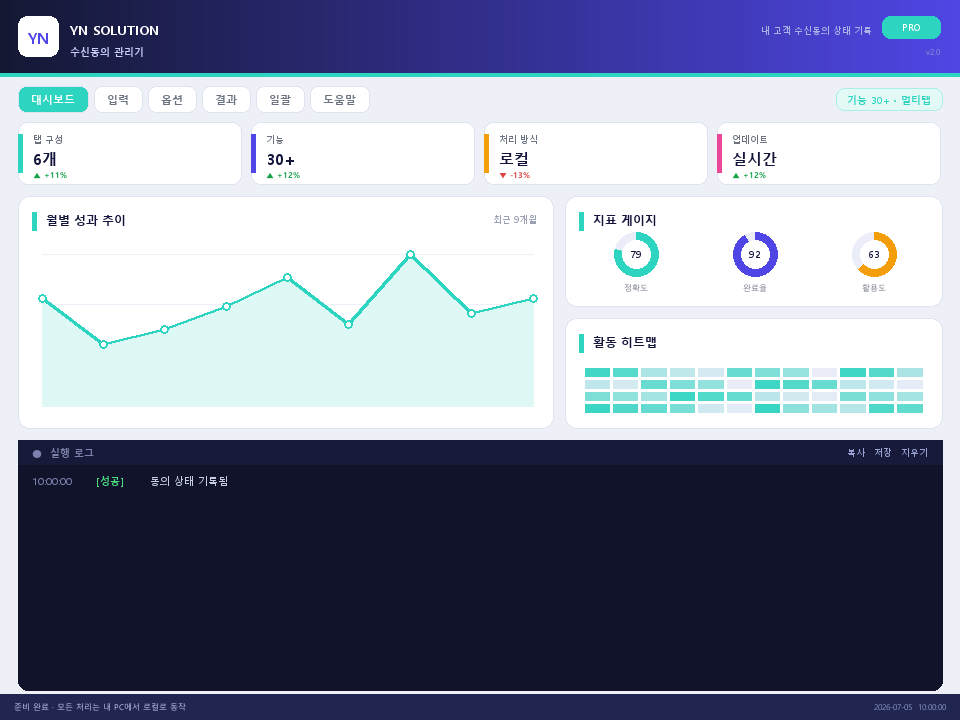Select the 업데이트 실시간 card
This screenshot has height=720, width=960.
click(828, 154)
